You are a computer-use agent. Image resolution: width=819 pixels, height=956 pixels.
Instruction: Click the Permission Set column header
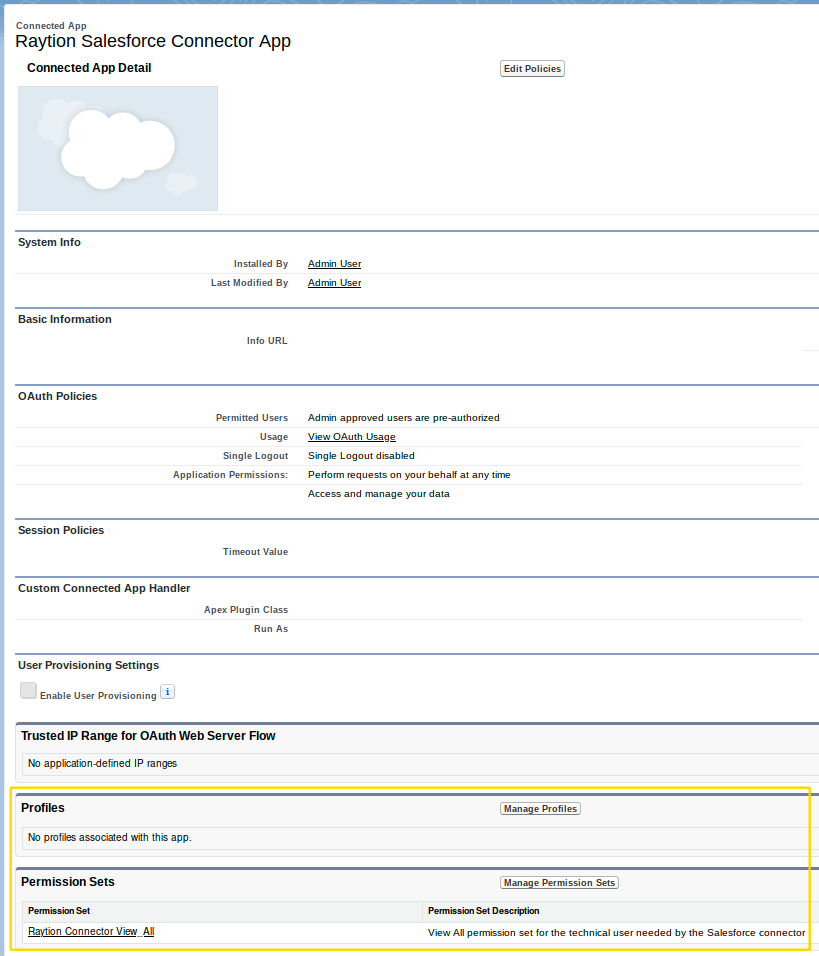click(59, 911)
